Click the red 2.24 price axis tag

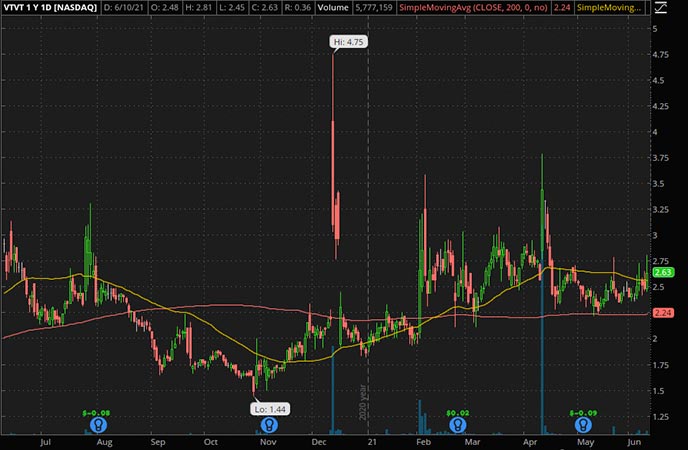pyautogui.click(x=662, y=313)
